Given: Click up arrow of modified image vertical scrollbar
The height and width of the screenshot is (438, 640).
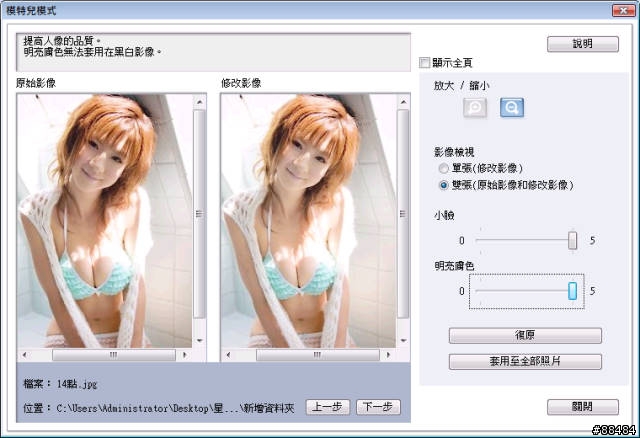Looking at the screenshot, I should pyautogui.click(x=403, y=102).
